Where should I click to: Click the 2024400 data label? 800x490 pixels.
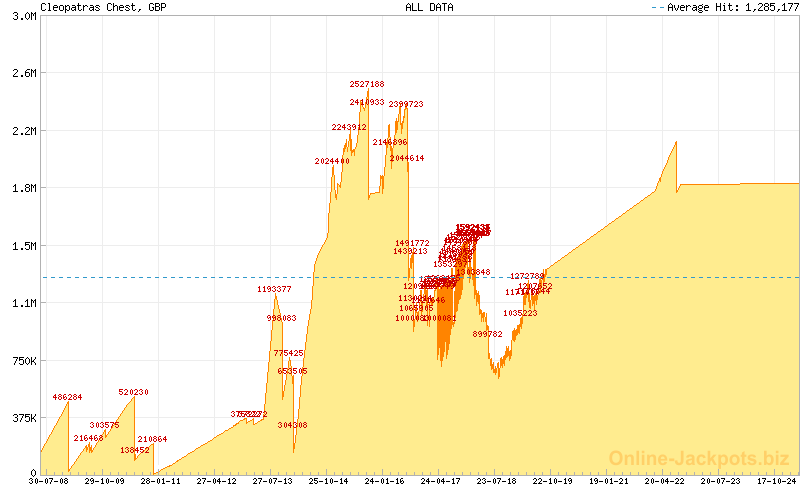click(332, 161)
